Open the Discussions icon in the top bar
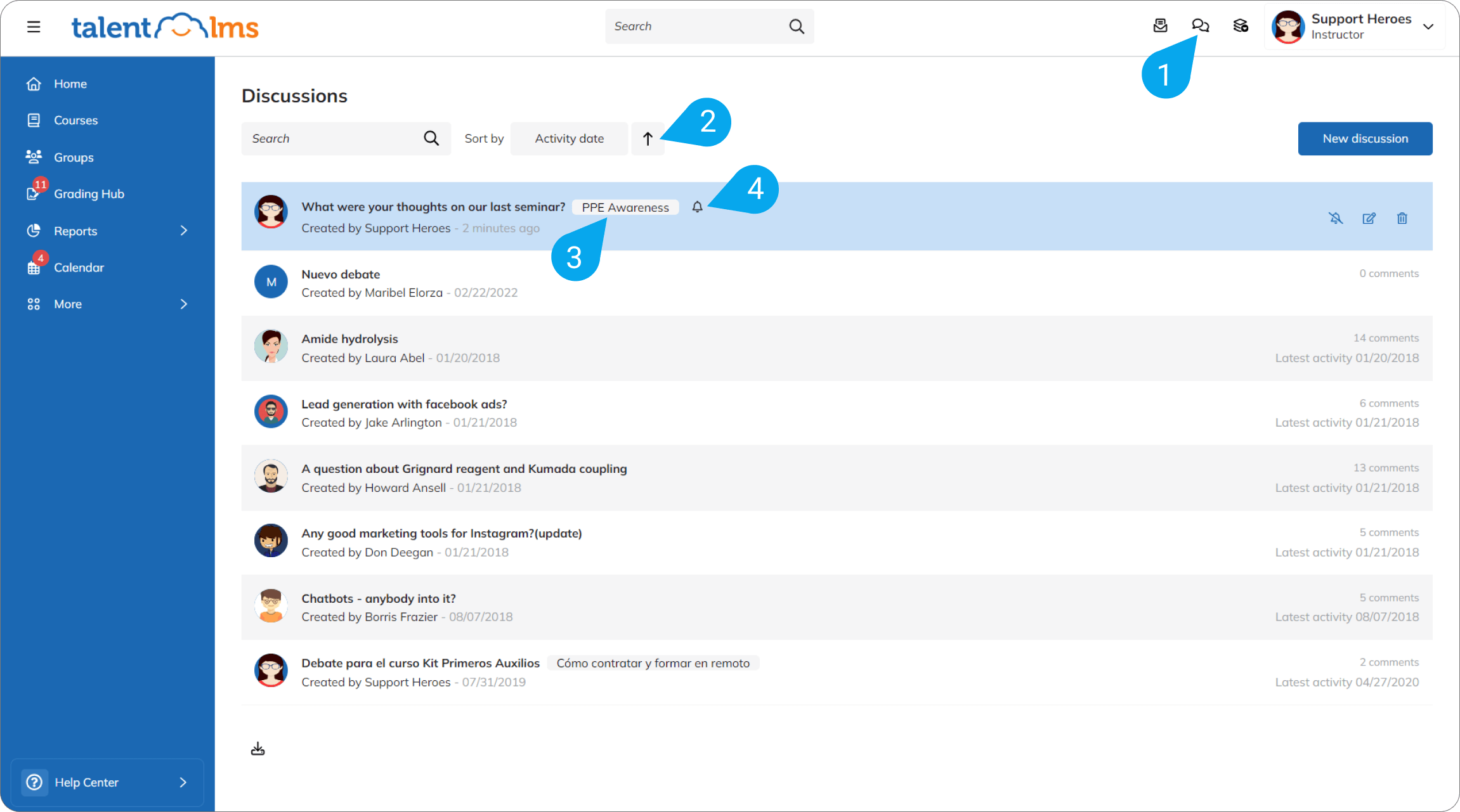This screenshot has width=1460, height=812. pos(1200,26)
